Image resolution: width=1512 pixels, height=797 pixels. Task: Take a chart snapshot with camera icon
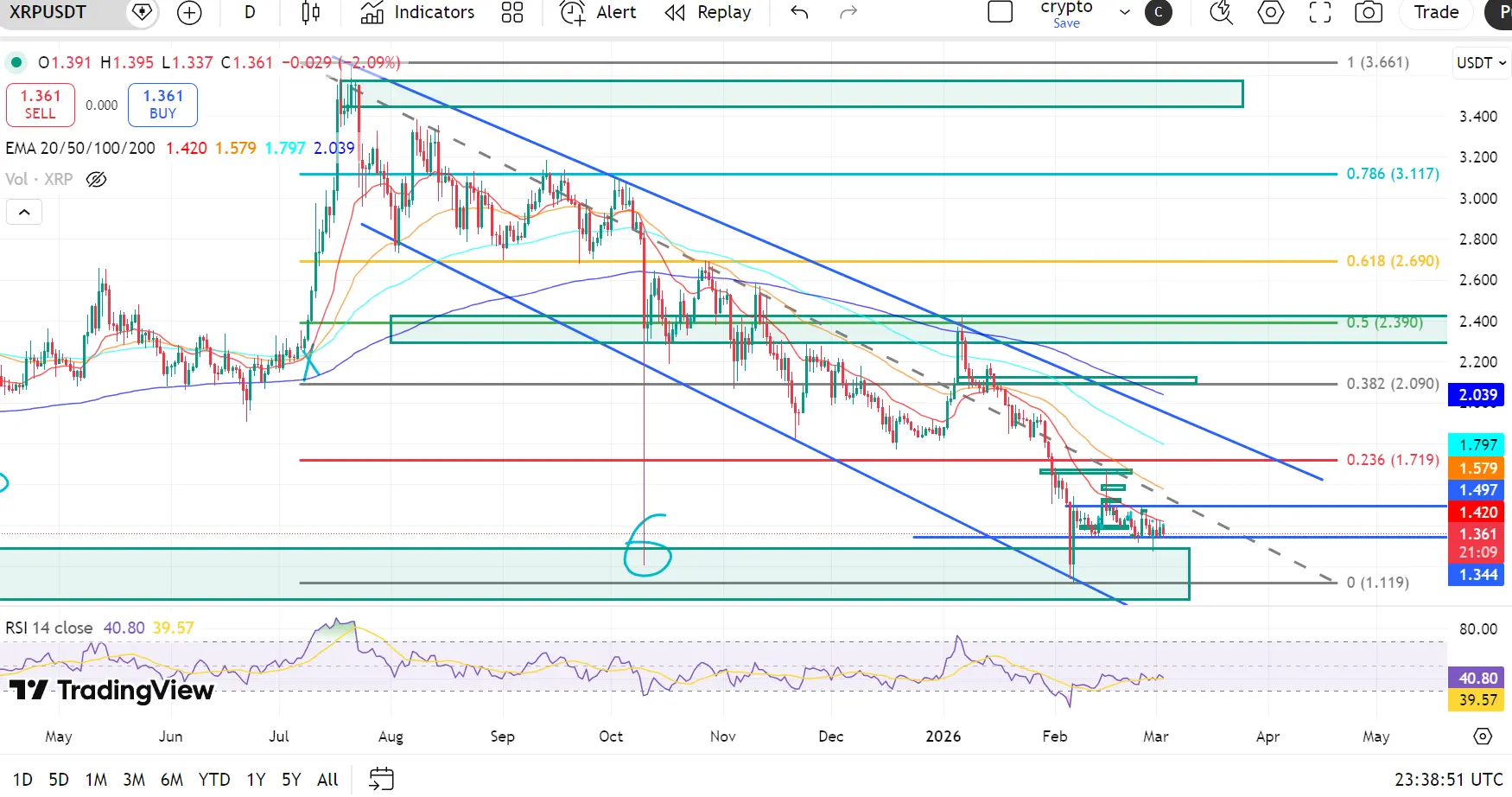tap(1369, 12)
